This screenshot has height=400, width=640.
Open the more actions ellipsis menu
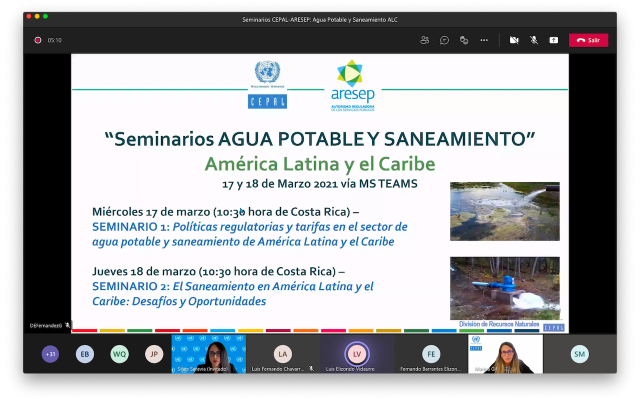[x=484, y=40]
